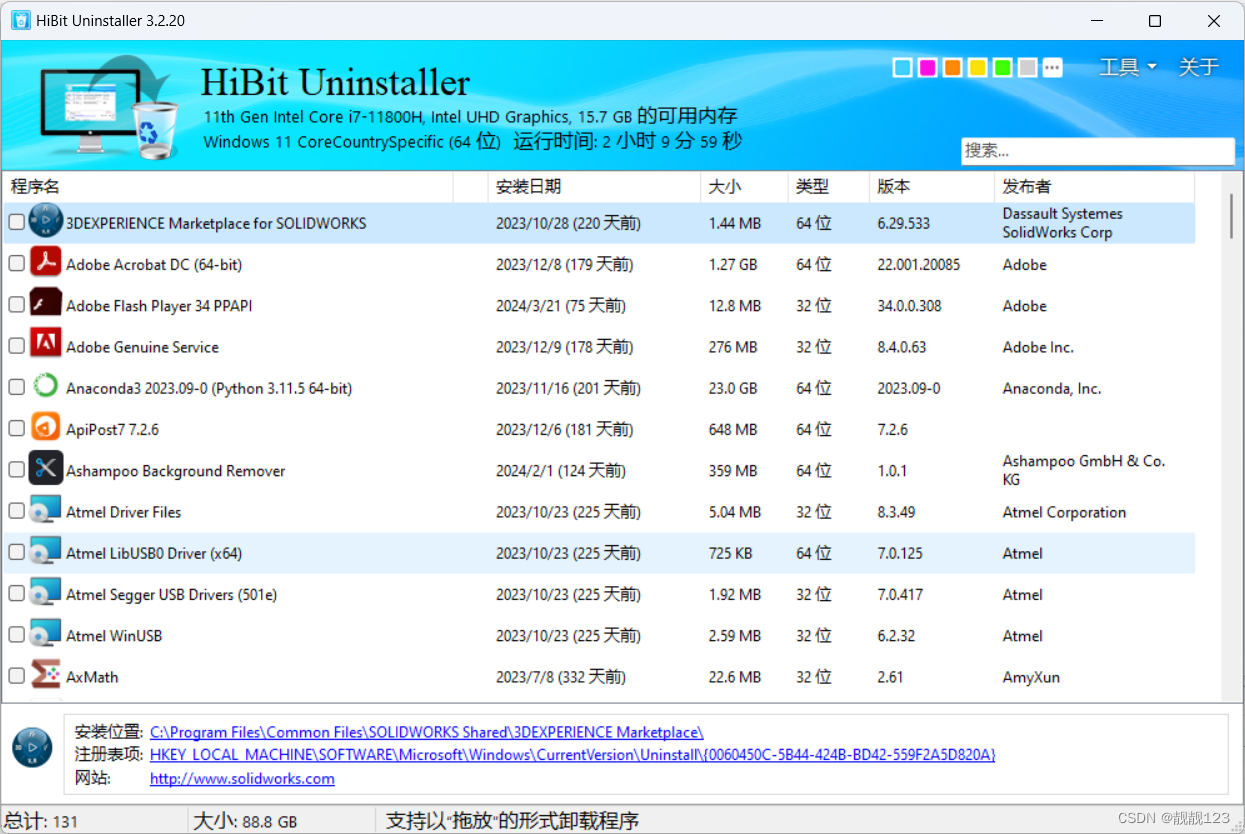Choose the green theme swatch
Screen dimensions: 1245x834
1002,67
